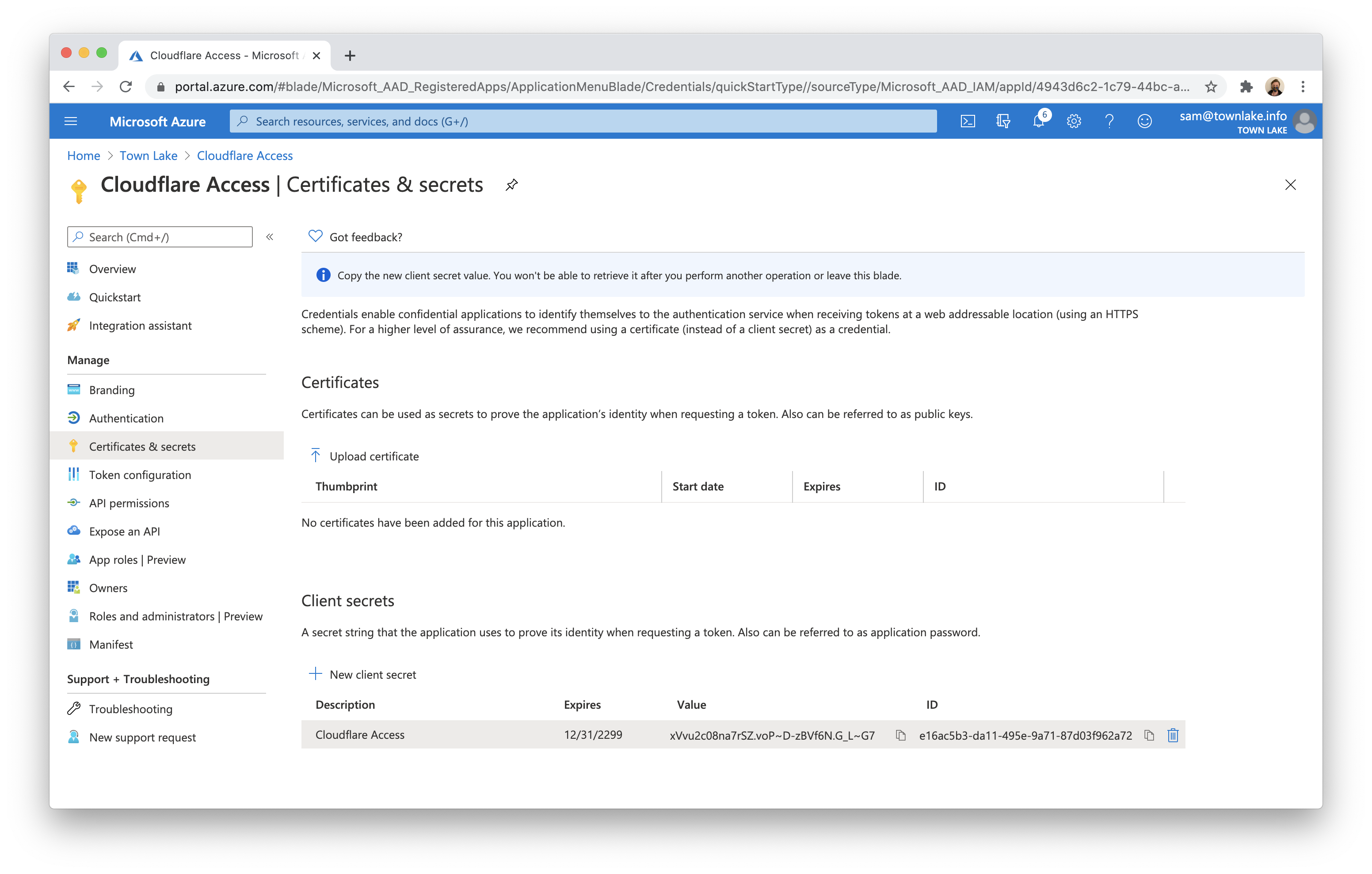The height and width of the screenshot is (874, 1372).
Task: Click the delete icon for Cloudflare Access secret
Action: (1174, 735)
